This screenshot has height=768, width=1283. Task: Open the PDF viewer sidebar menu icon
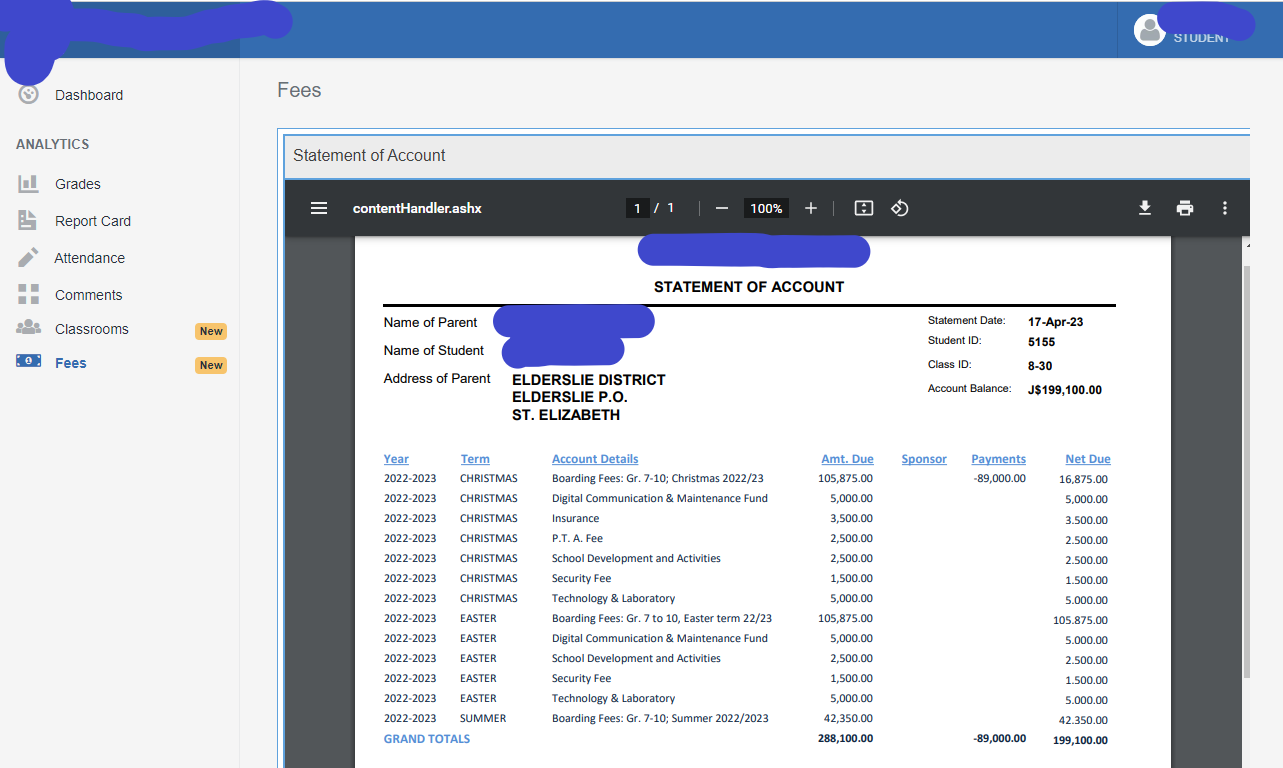click(319, 208)
